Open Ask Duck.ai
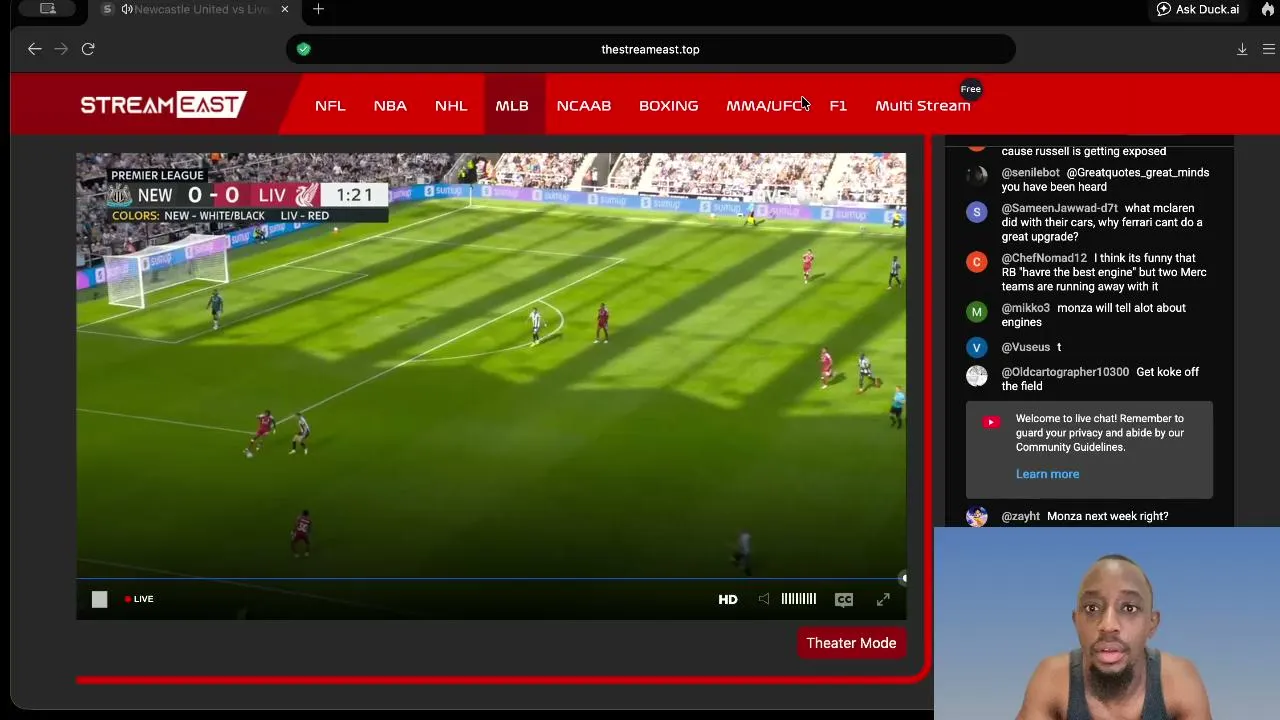Image resolution: width=1280 pixels, height=720 pixels. tap(1198, 9)
